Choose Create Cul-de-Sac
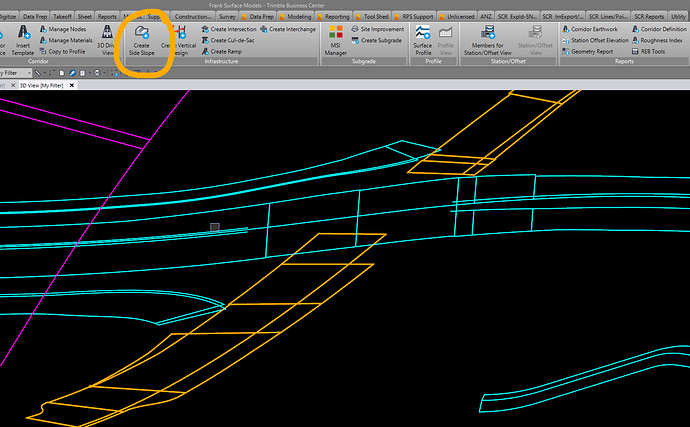 228,40
